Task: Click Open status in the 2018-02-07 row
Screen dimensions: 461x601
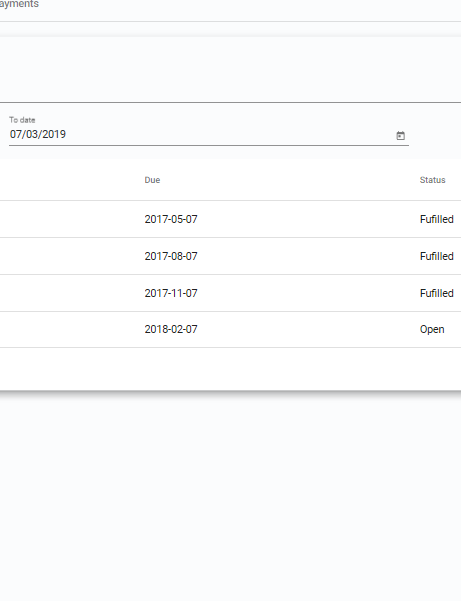Action: (432, 330)
